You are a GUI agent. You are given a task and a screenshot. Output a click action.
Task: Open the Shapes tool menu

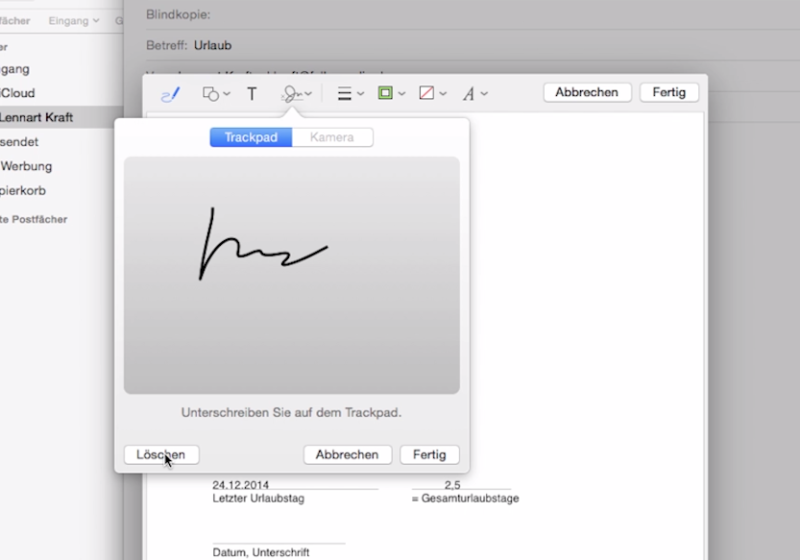click(215, 93)
